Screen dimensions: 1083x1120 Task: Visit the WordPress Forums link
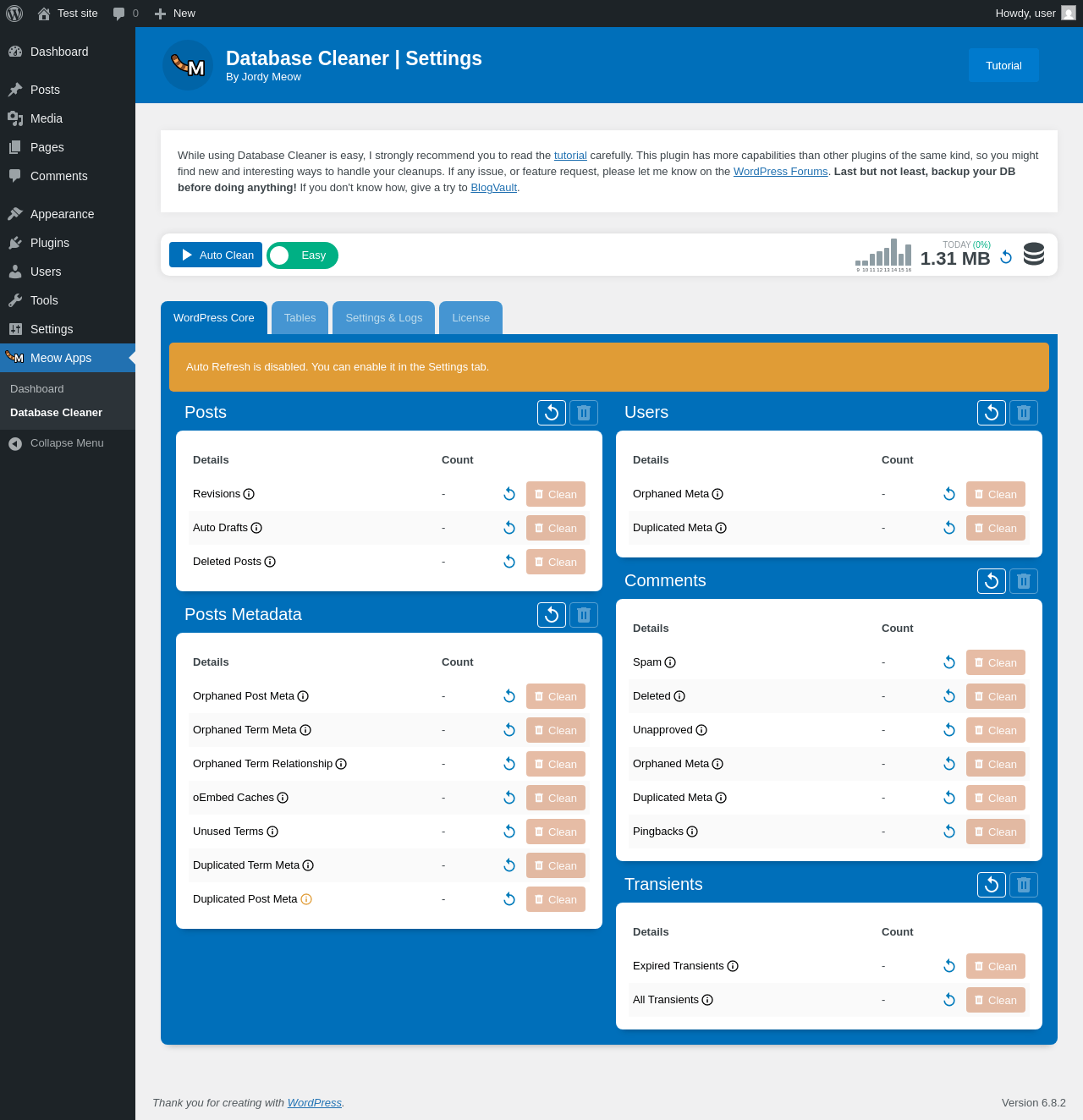781,172
